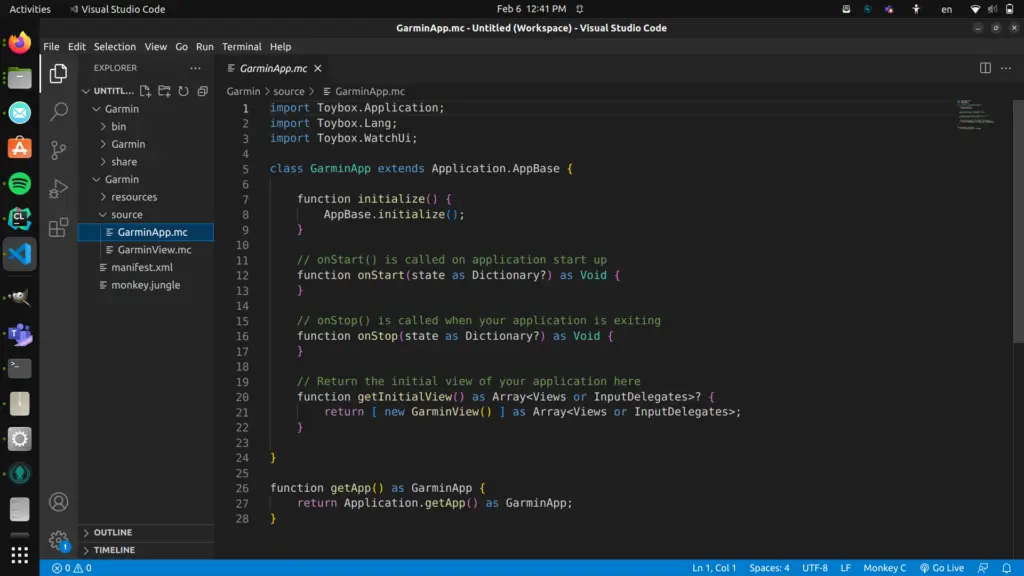This screenshot has width=1024, height=576.
Task: Open the View menu
Action: point(155,46)
